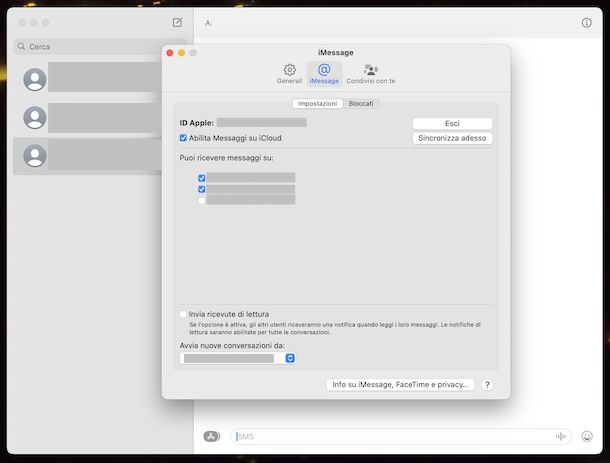Toggle Abilita Messaggi su iCloud checkbox
The width and height of the screenshot is (610, 463).
pos(183,138)
